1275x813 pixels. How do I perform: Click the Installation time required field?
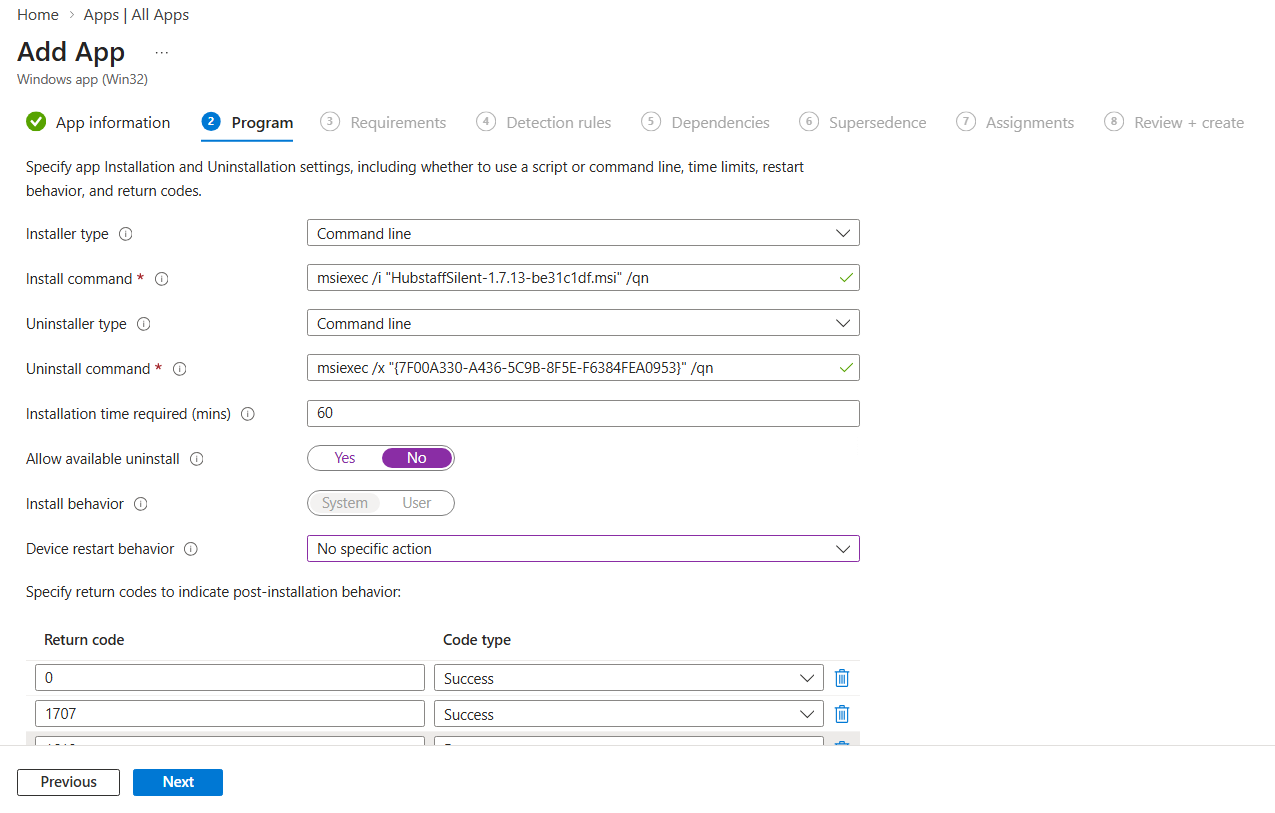coord(583,413)
